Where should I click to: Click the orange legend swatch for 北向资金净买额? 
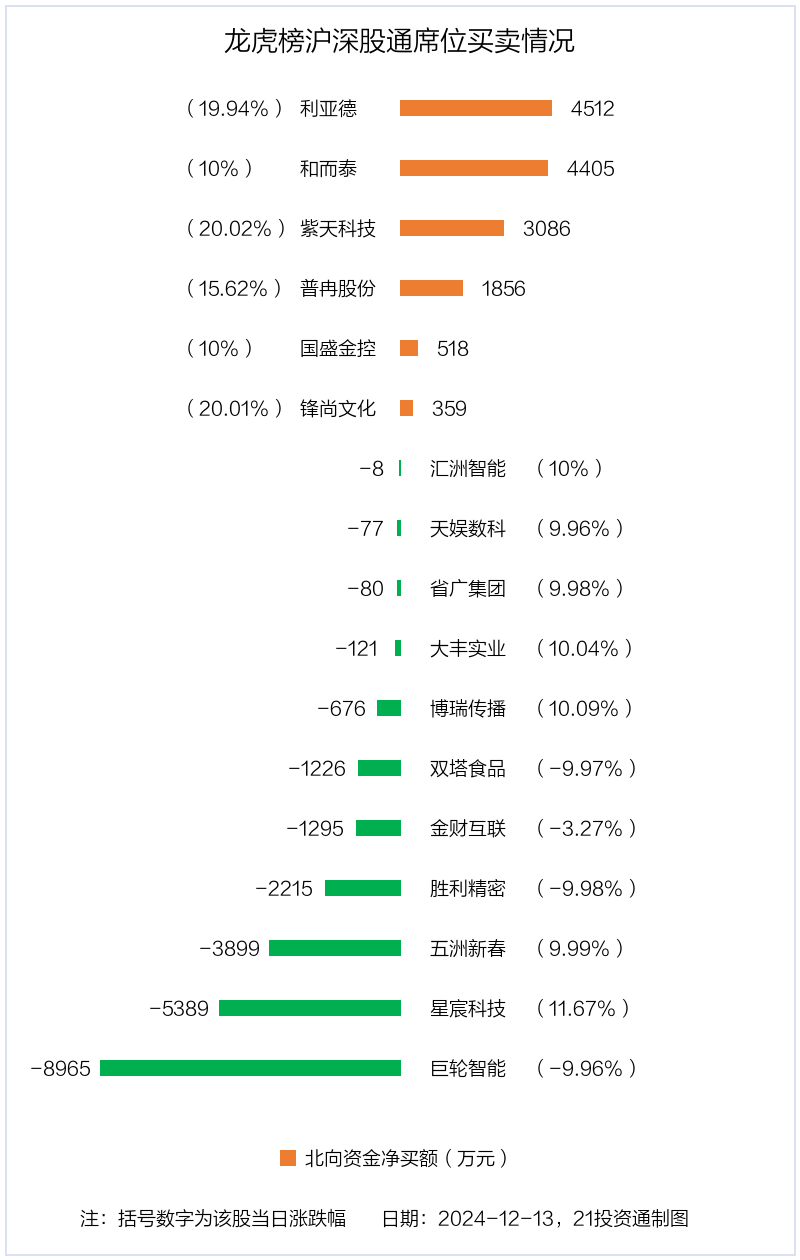(288, 1158)
